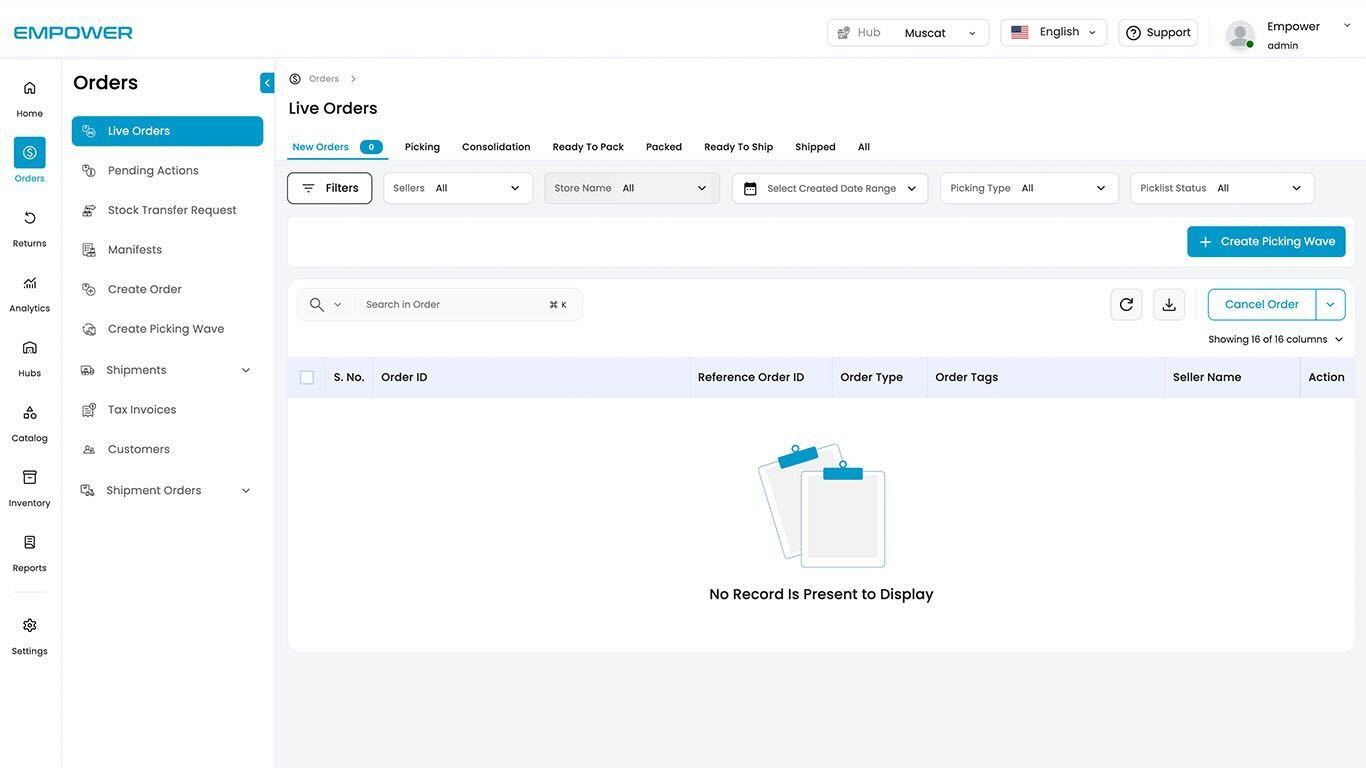Select the Consolidation tab

[496, 147]
